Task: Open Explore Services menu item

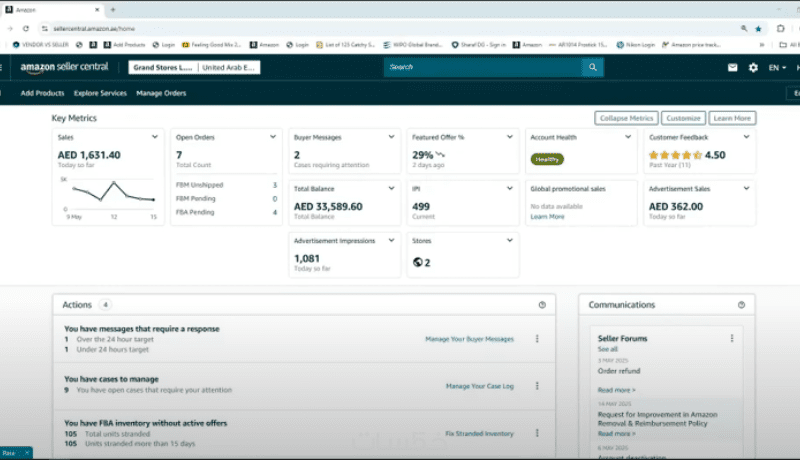Action: (100, 93)
